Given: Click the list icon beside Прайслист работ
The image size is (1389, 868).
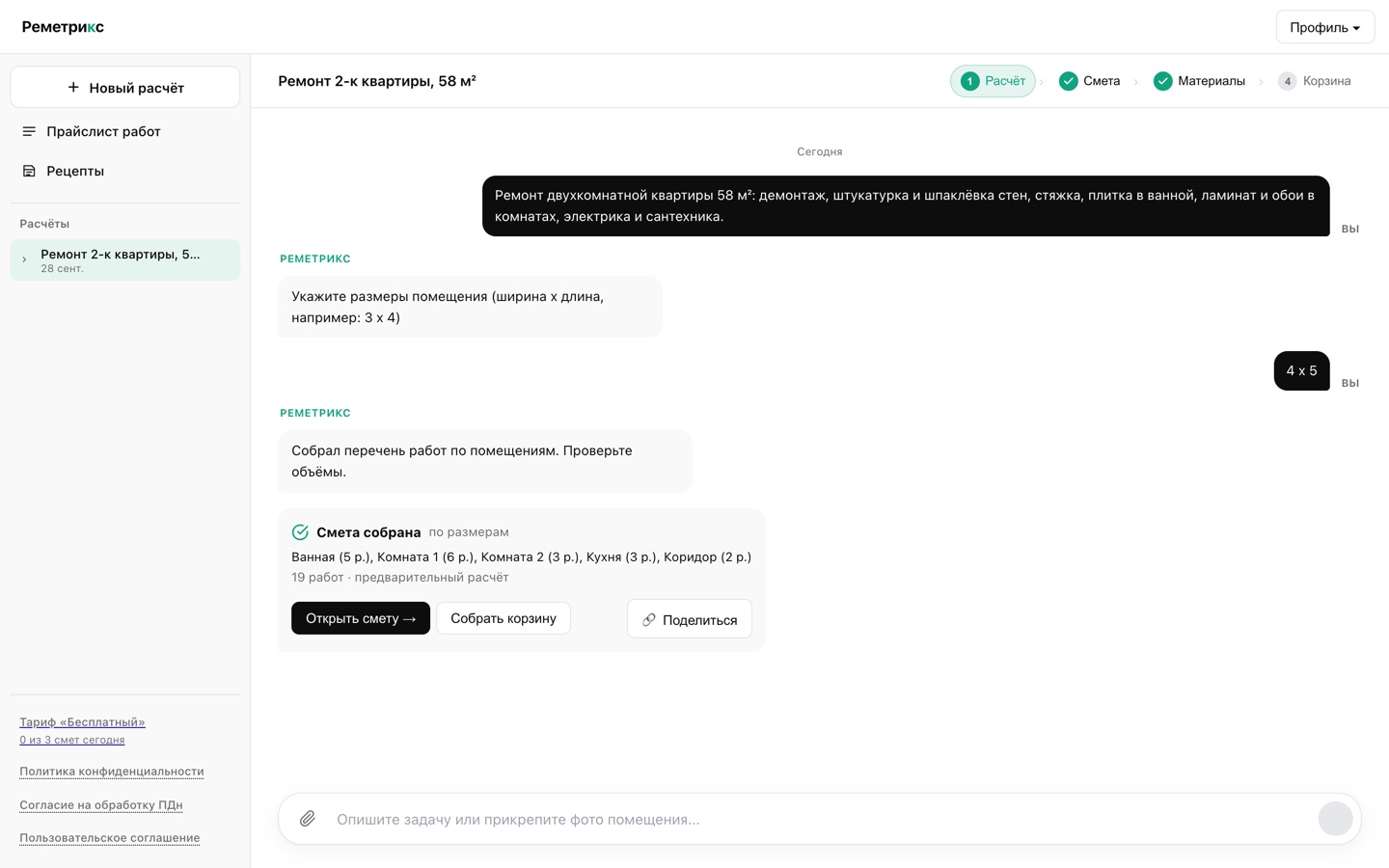Looking at the screenshot, I should pyautogui.click(x=29, y=131).
